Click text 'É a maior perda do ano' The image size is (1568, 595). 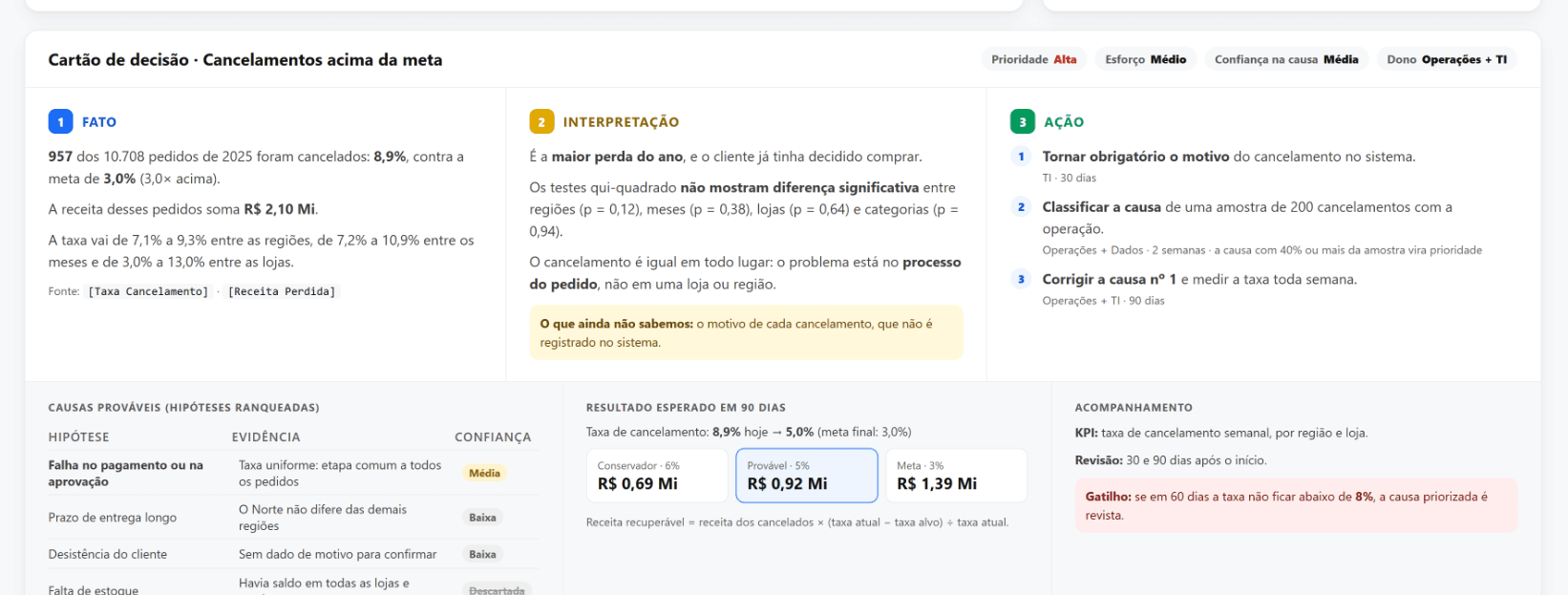coord(606,157)
